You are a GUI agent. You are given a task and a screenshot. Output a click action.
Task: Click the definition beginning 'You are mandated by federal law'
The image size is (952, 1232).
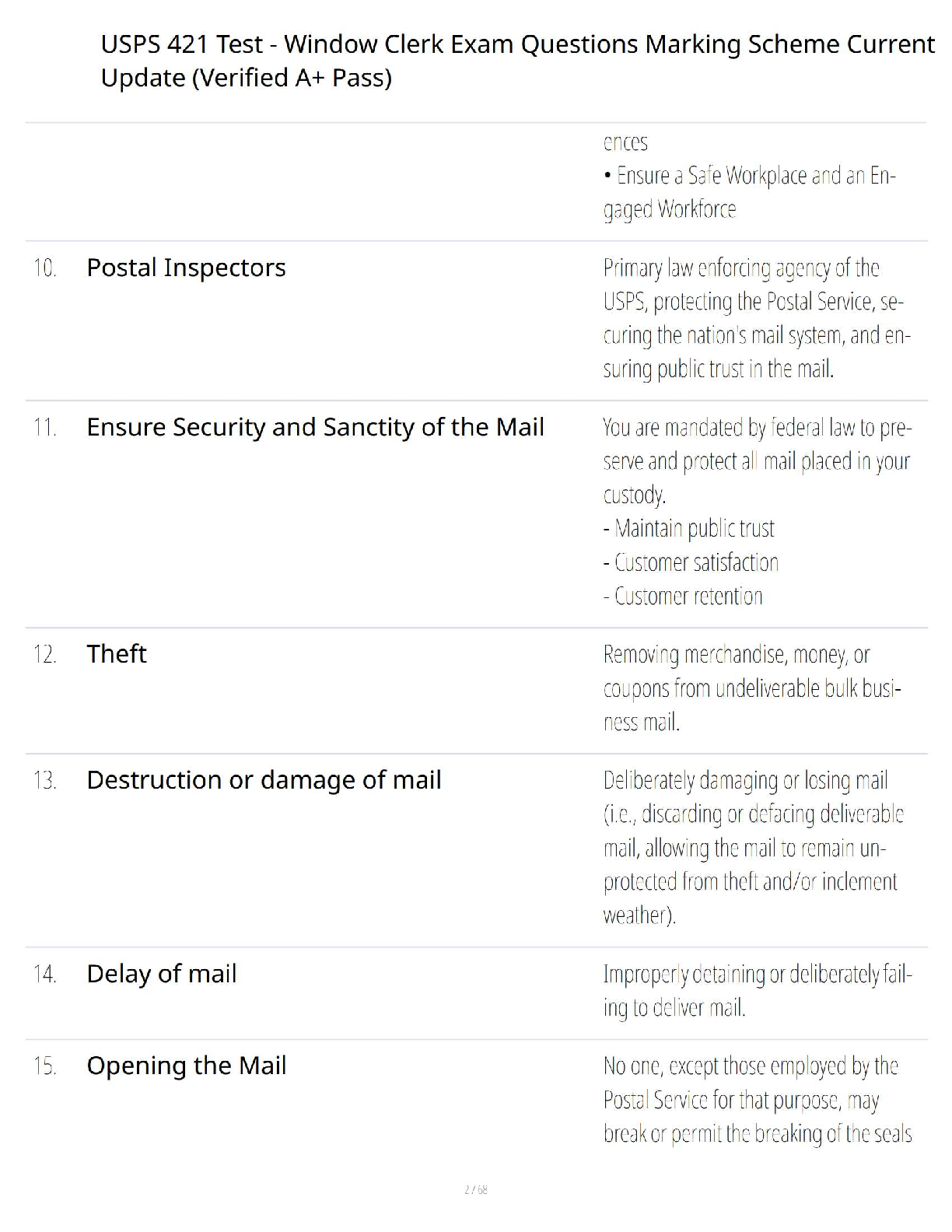[757, 512]
